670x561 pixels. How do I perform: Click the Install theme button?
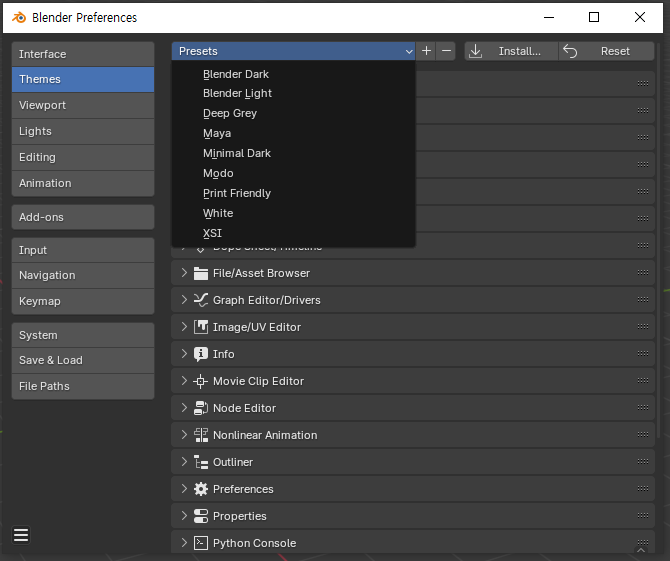click(511, 51)
